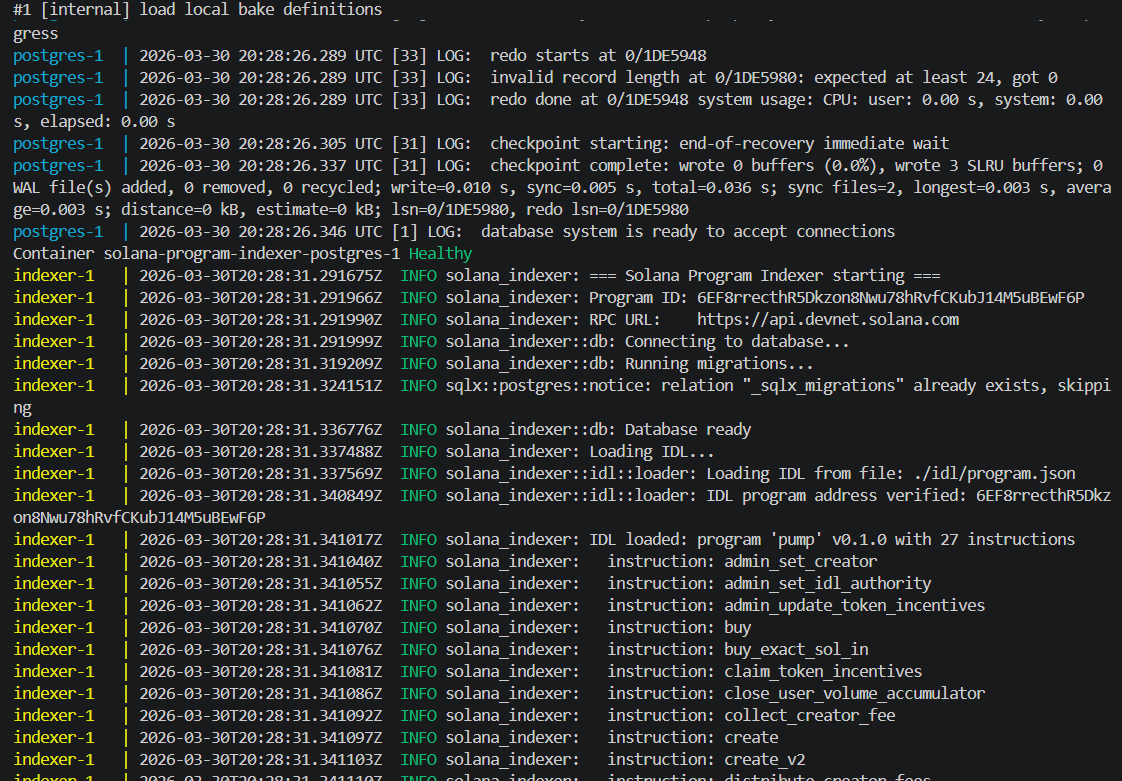Click the RPC URL https://api.devnet.solana.com

[828, 319]
